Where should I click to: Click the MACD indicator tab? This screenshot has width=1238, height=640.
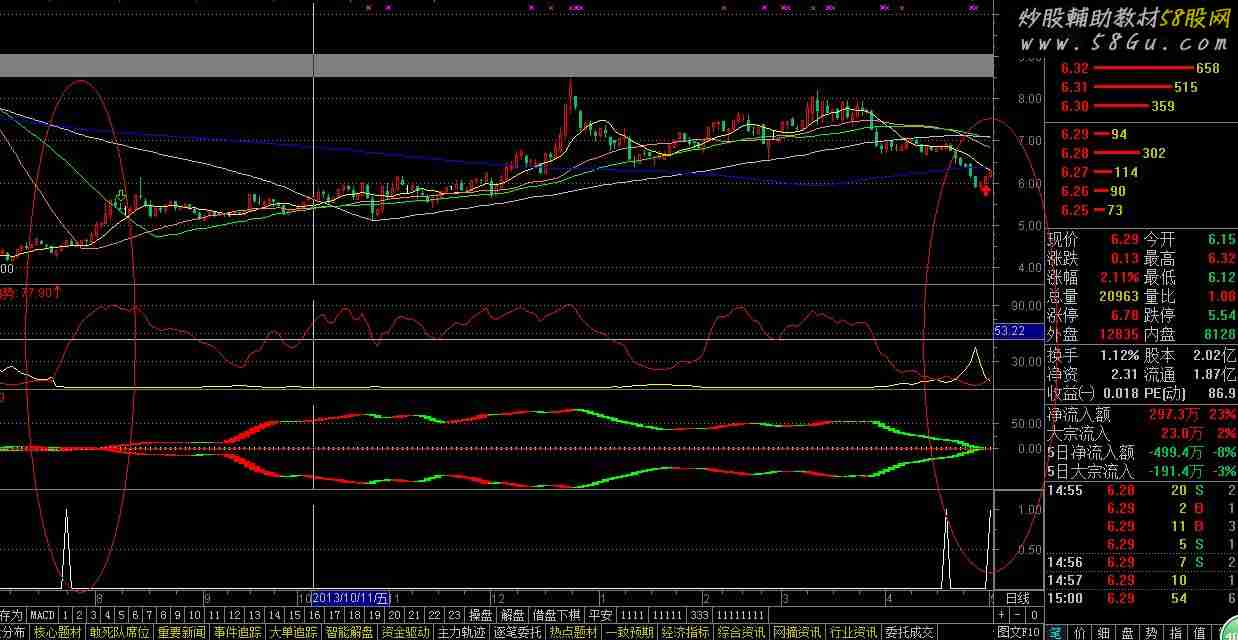point(41,614)
